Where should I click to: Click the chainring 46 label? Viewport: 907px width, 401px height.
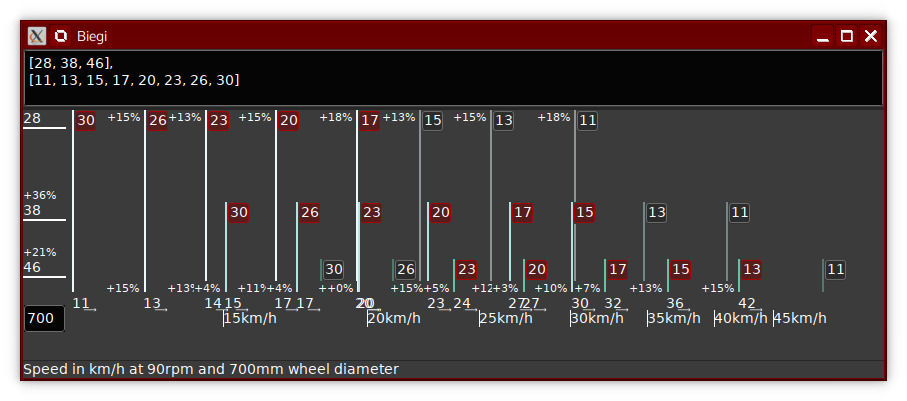33,267
